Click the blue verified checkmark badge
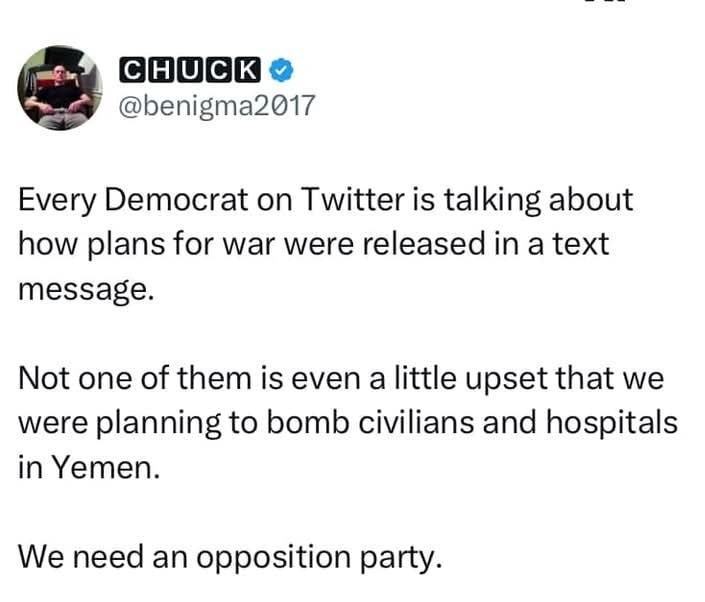Screen dimensions: 705x602 tap(282, 71)
